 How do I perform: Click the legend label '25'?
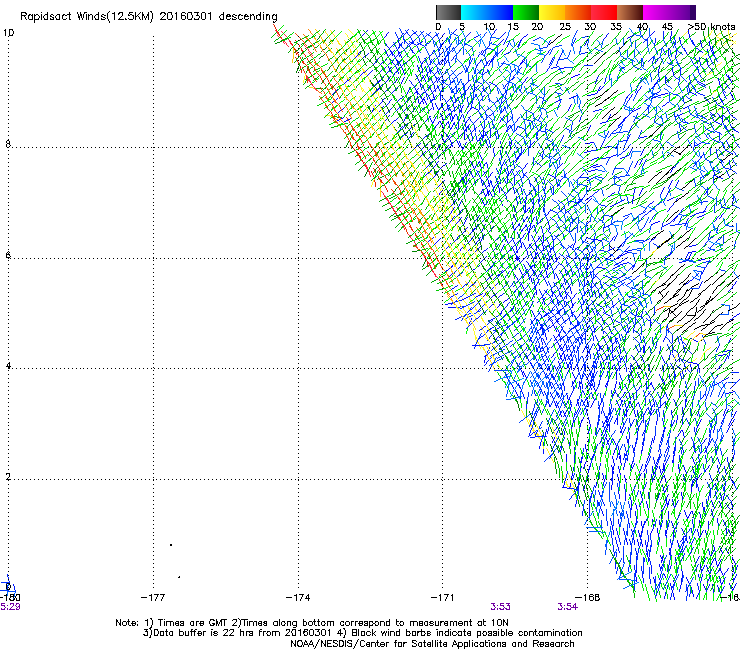565,27
